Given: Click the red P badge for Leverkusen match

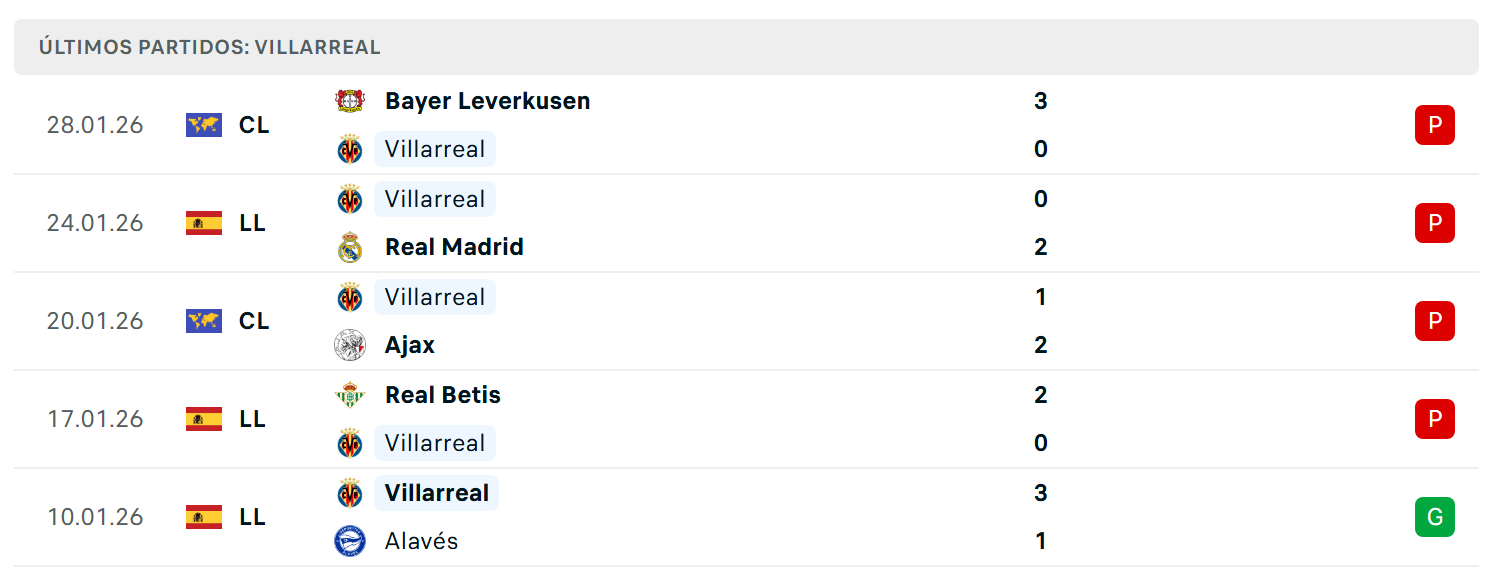Looking at the screenshot, I should [x=1434, y=125].
